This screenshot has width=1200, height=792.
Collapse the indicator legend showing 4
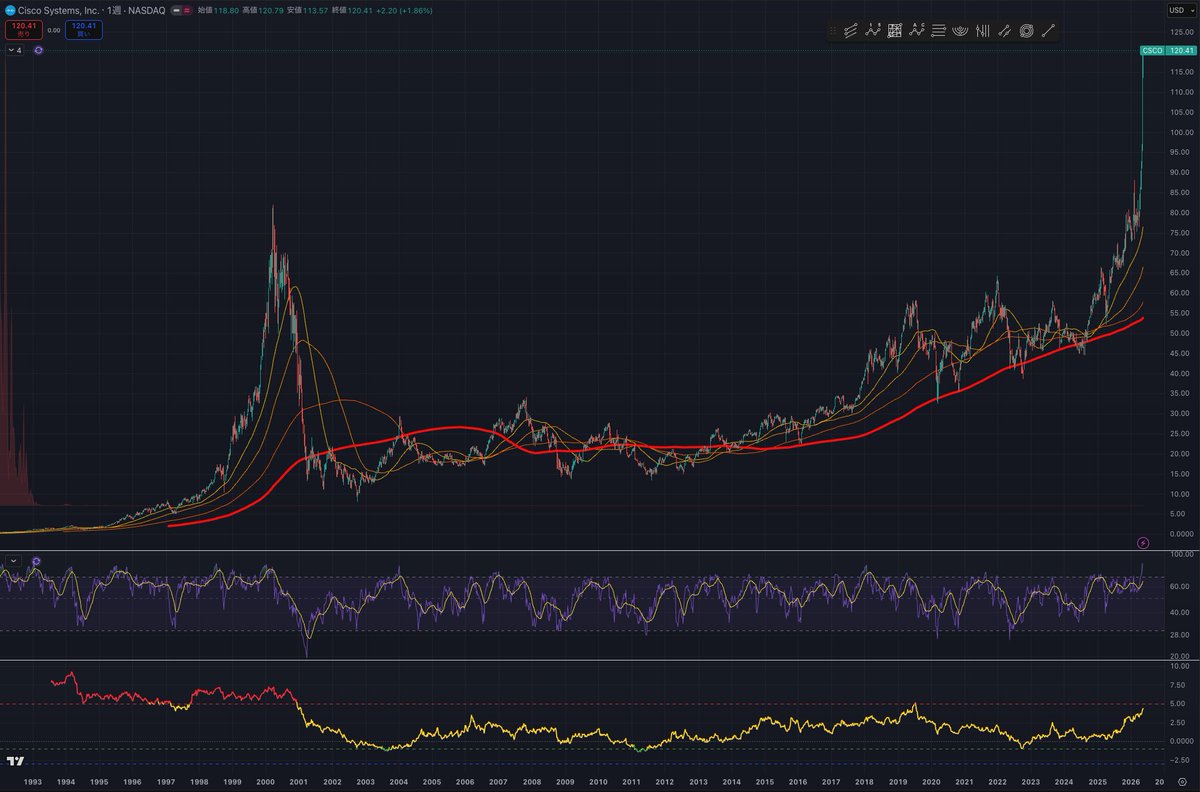pyautogui.click(x=15, y=49)
